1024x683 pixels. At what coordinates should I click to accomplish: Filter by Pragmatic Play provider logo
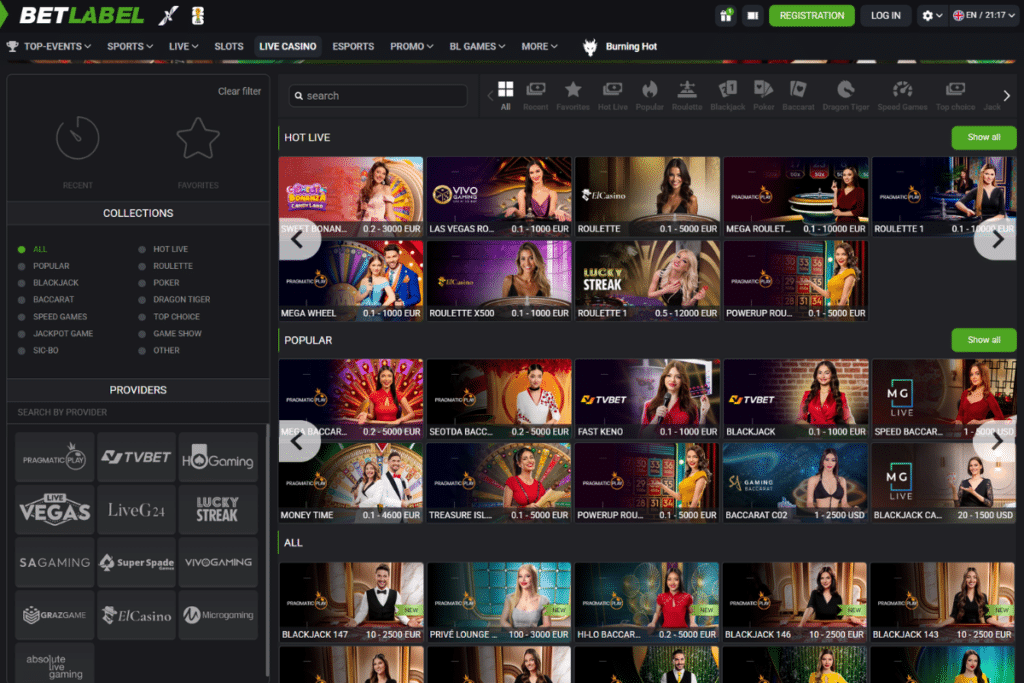click(55, 457)
